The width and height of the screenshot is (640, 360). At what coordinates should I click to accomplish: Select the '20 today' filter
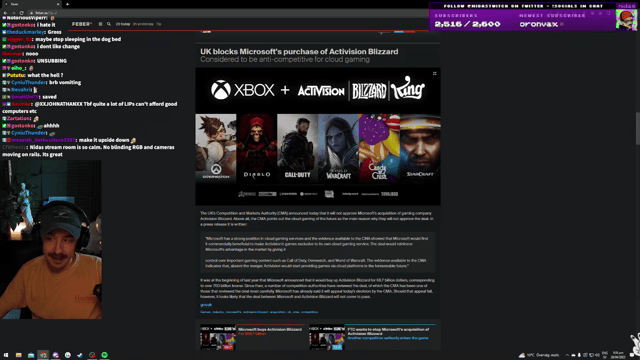[x=123, y=24]
